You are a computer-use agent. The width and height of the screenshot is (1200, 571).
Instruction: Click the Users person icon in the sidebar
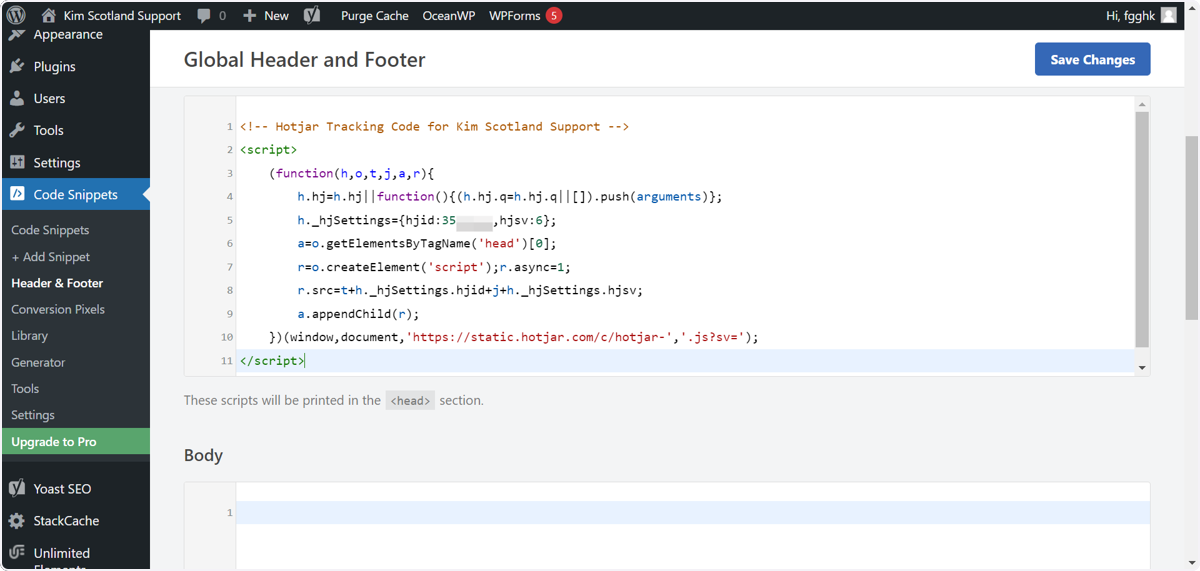point(17,98)
